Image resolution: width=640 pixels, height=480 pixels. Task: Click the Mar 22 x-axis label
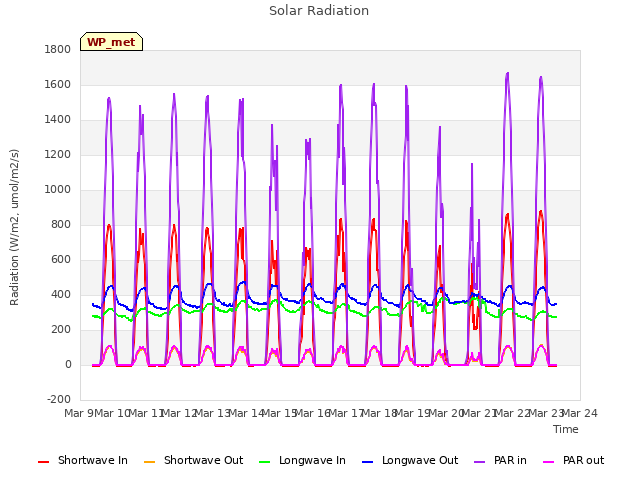[513, 413]
